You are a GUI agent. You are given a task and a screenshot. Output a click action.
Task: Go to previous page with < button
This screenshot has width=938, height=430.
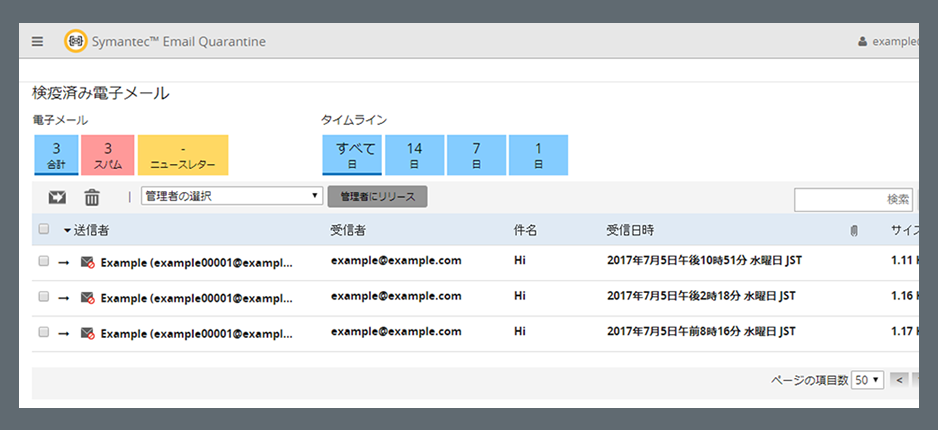pyautogui.click(x=899, y=380)
